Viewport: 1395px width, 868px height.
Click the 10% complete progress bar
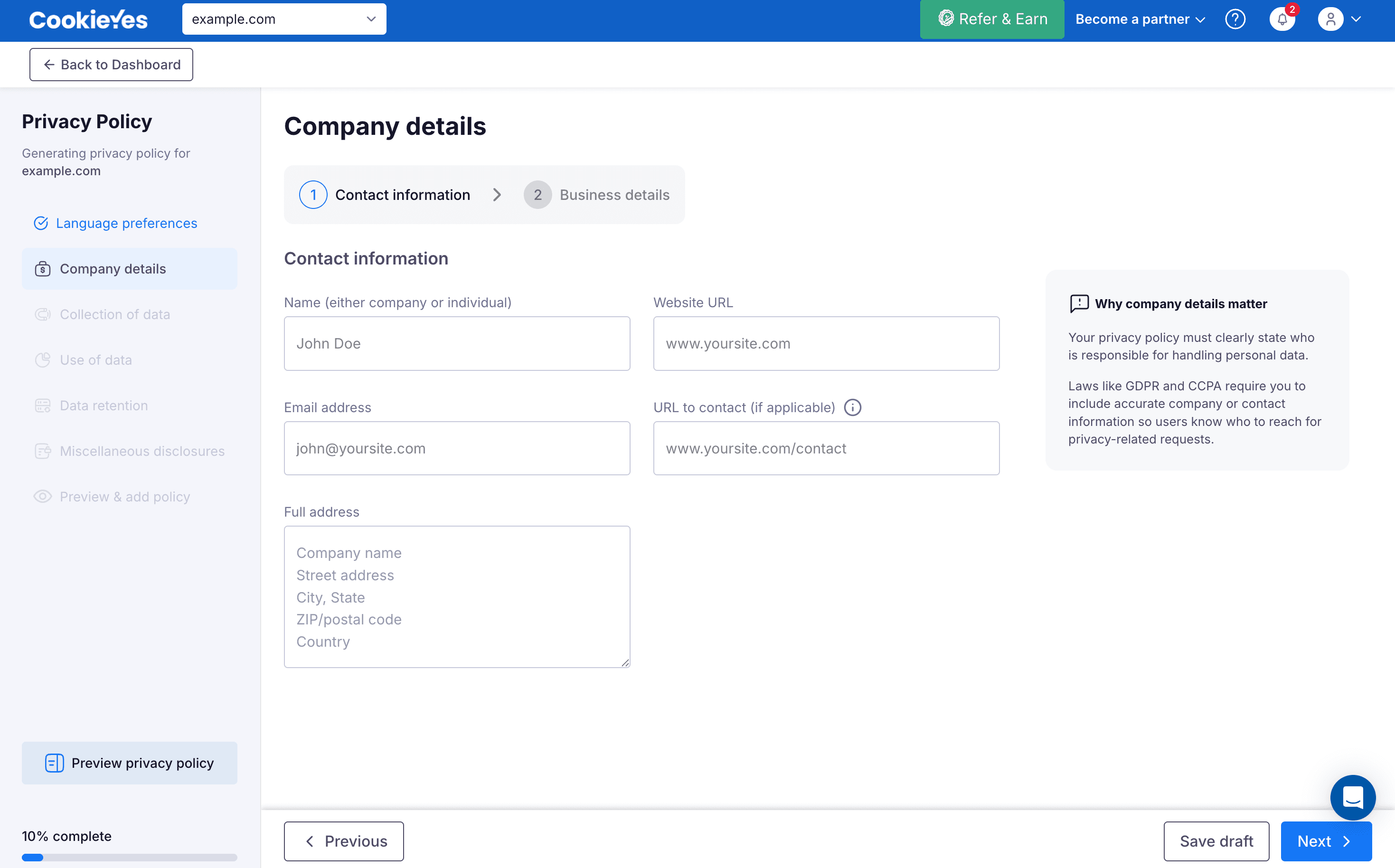[130, 858]
